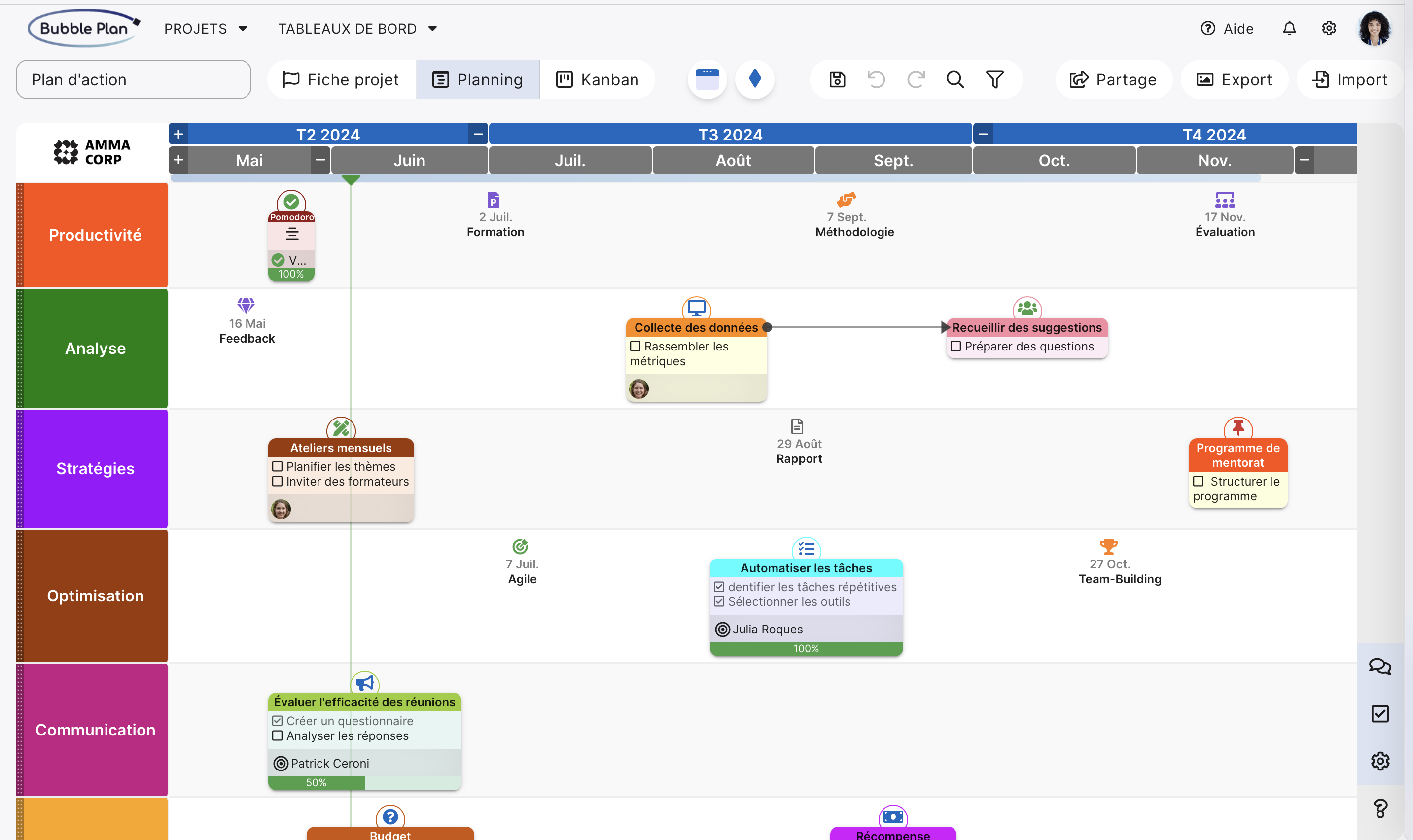Undo the last action

coord(876,80)
